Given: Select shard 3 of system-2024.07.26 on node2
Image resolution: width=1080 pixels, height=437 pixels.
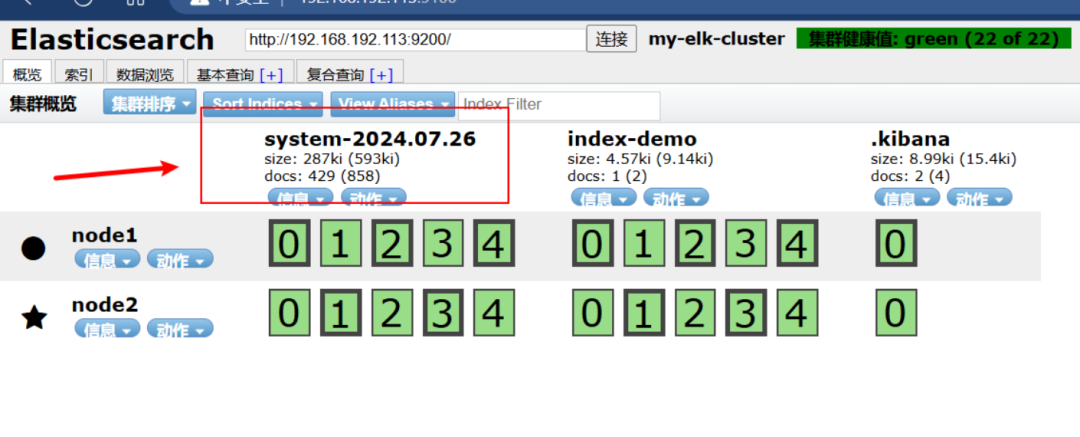Looking at the screenshot, I should 444,313.
